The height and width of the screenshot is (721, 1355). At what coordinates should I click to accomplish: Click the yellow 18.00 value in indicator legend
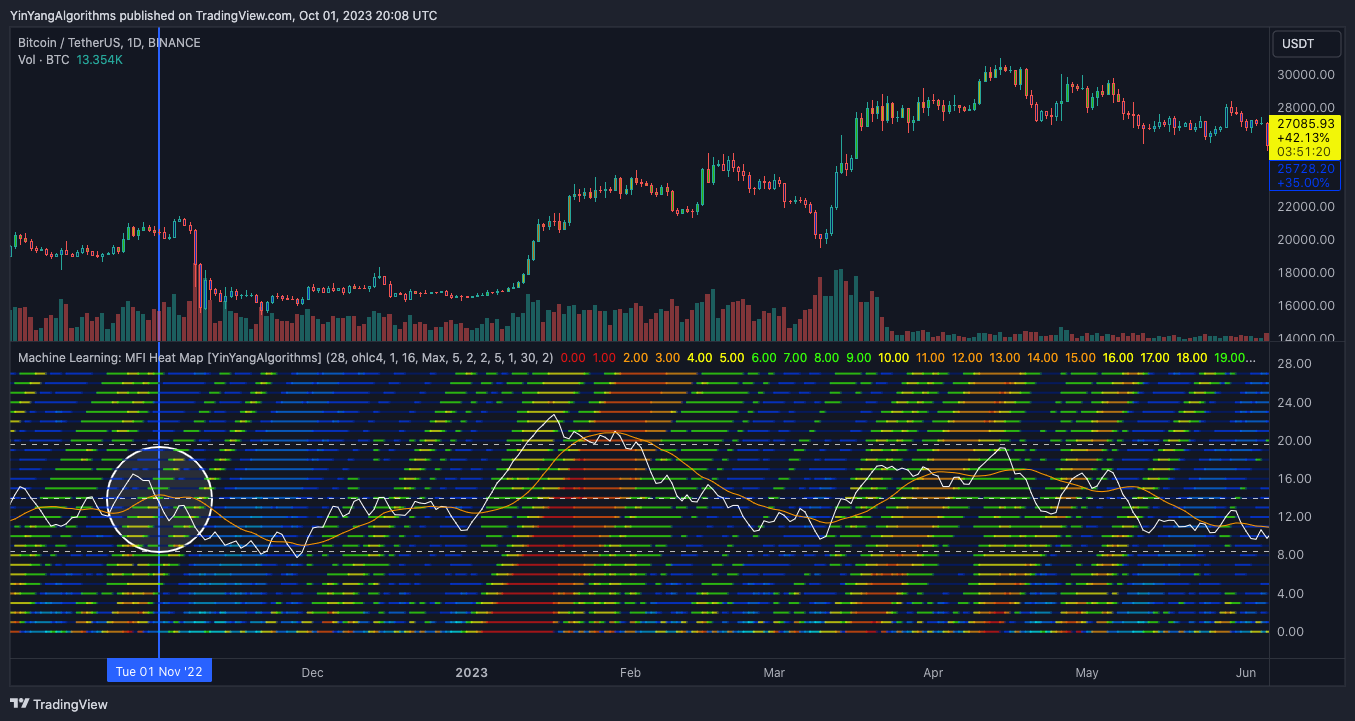pos(1192,357)
